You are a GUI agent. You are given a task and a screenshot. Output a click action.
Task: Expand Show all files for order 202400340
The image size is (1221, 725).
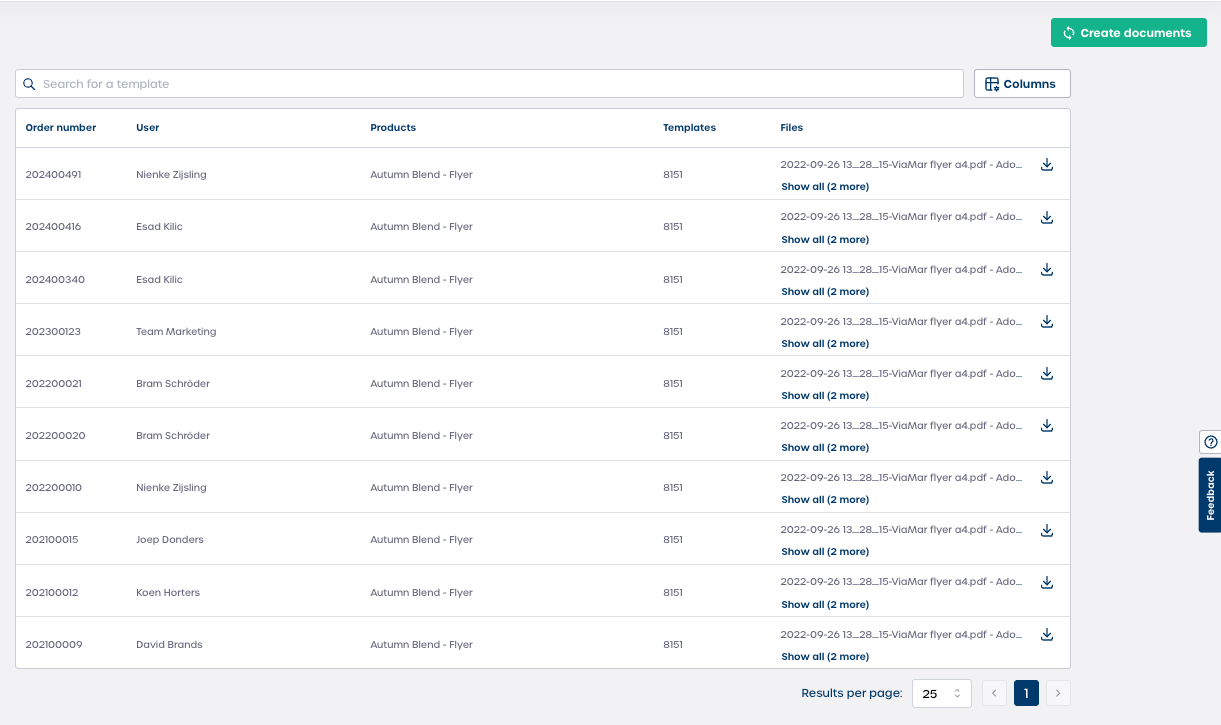[824, 292]
